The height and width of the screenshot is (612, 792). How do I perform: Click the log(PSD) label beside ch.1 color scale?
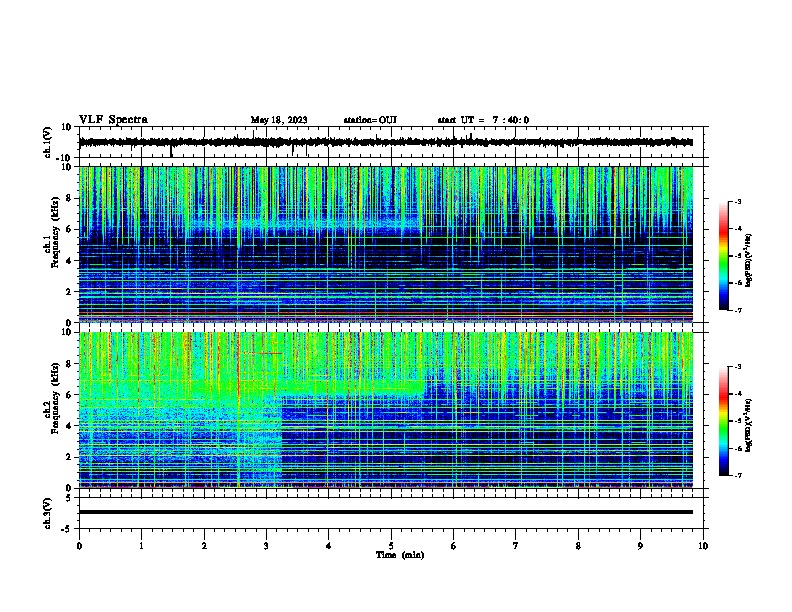[749, 260]
